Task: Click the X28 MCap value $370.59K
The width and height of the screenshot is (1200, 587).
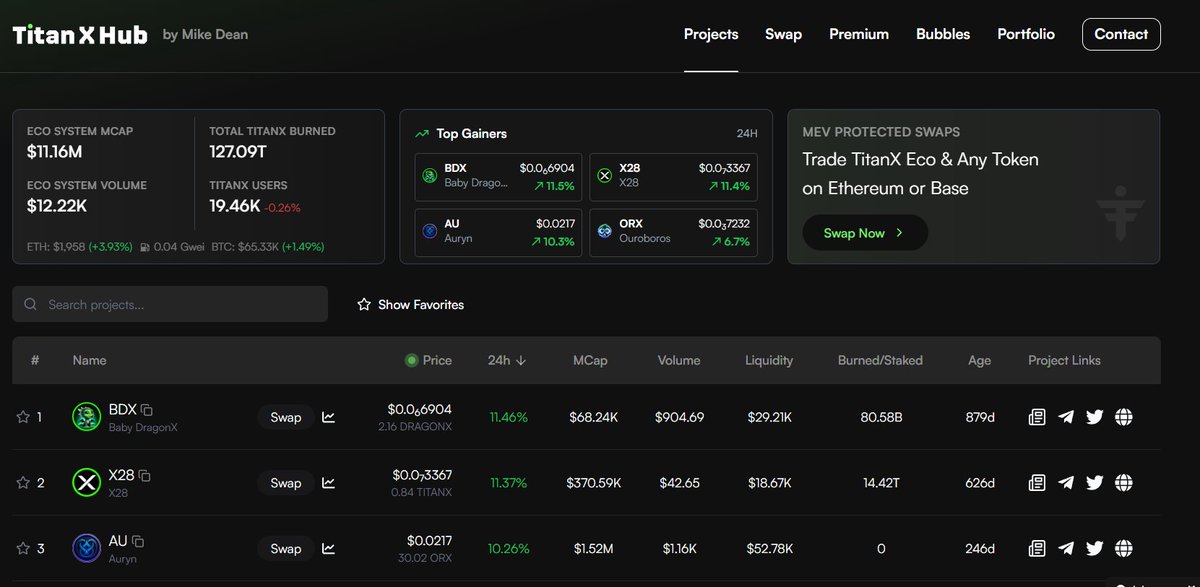Action: coord(593,483)
